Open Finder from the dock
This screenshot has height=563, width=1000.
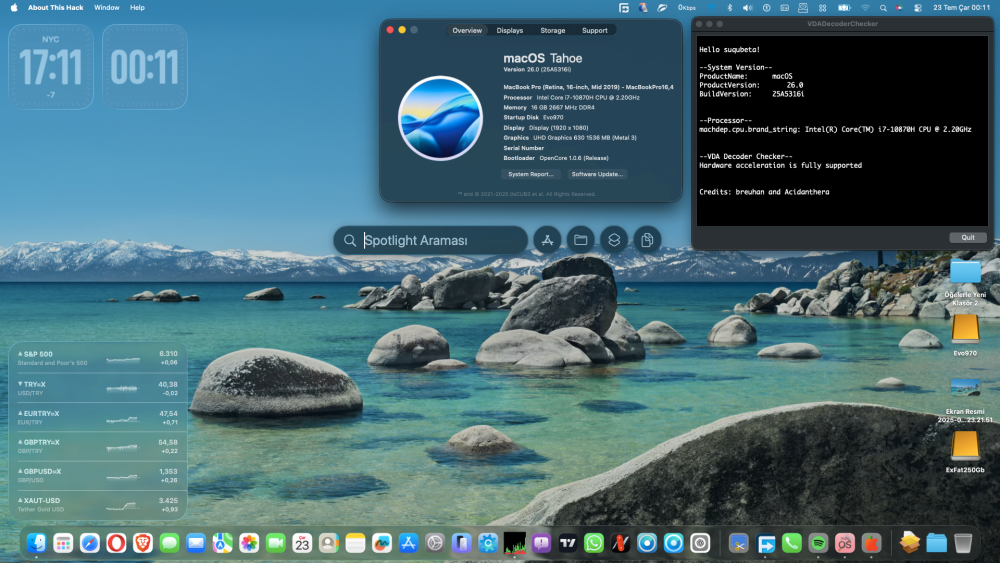[x=36, y=543]
